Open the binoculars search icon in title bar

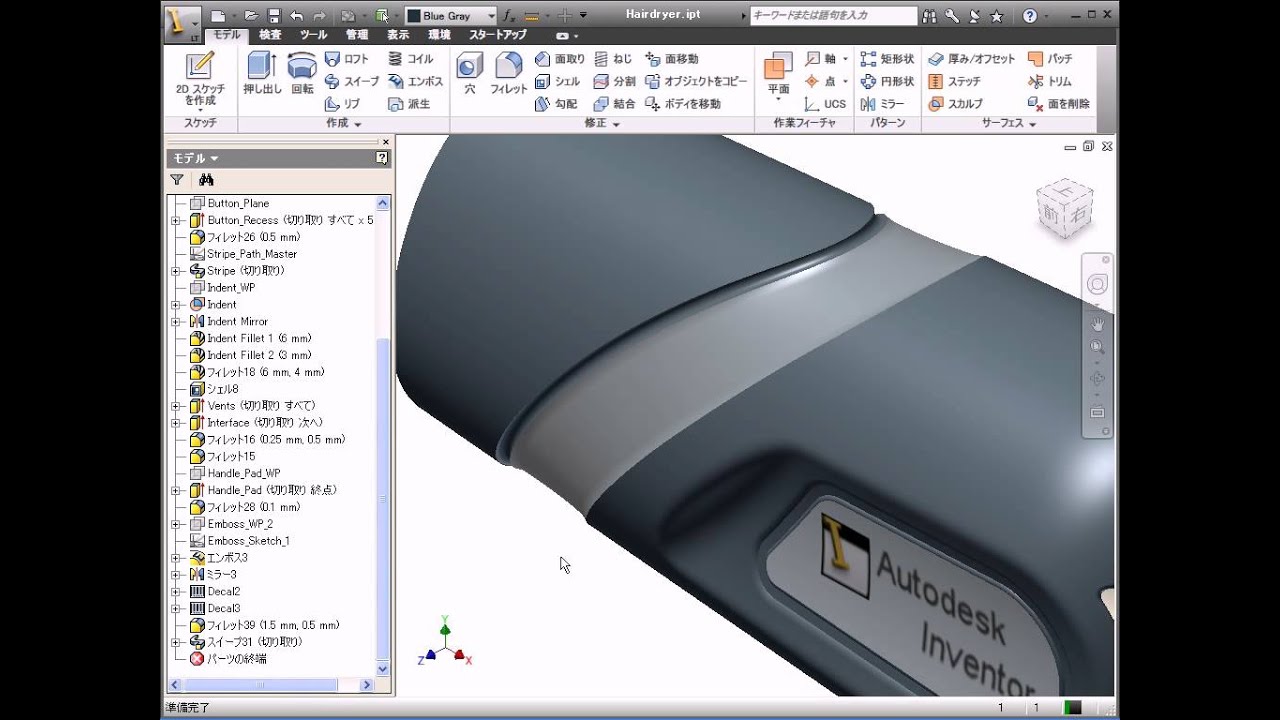point(930,16)
